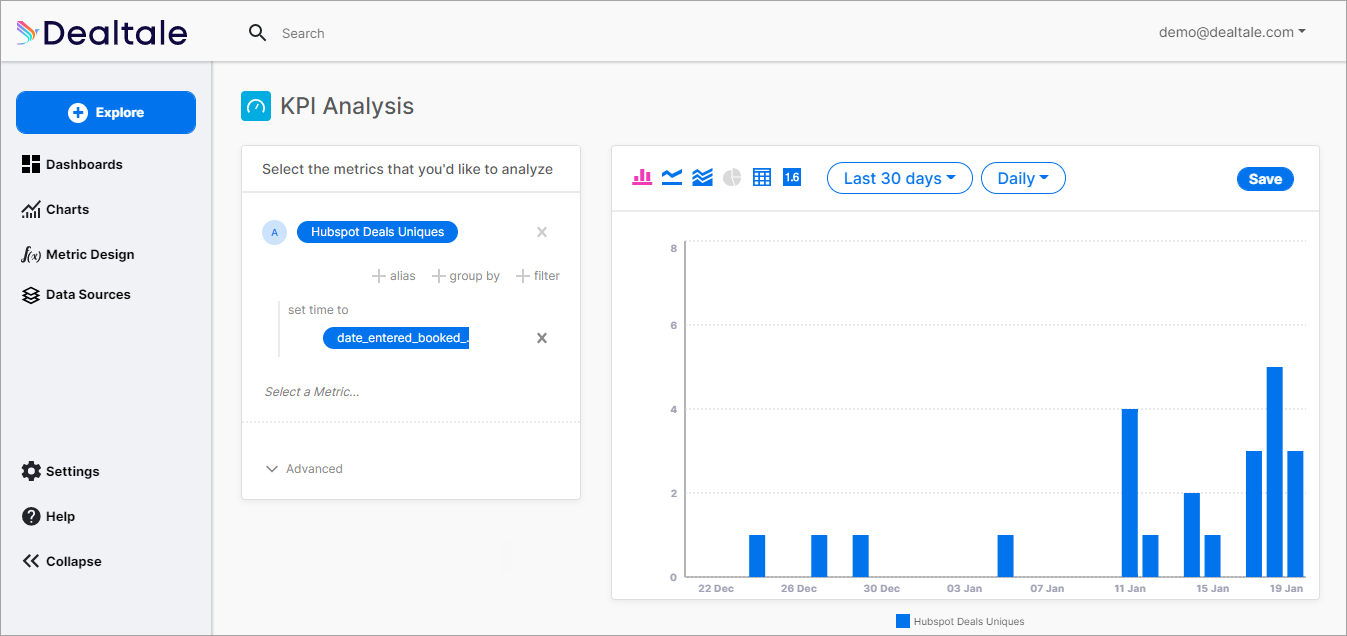Open the Last 30 days dropdown
Screen dimensions: 1347x636
pos(900,178)
